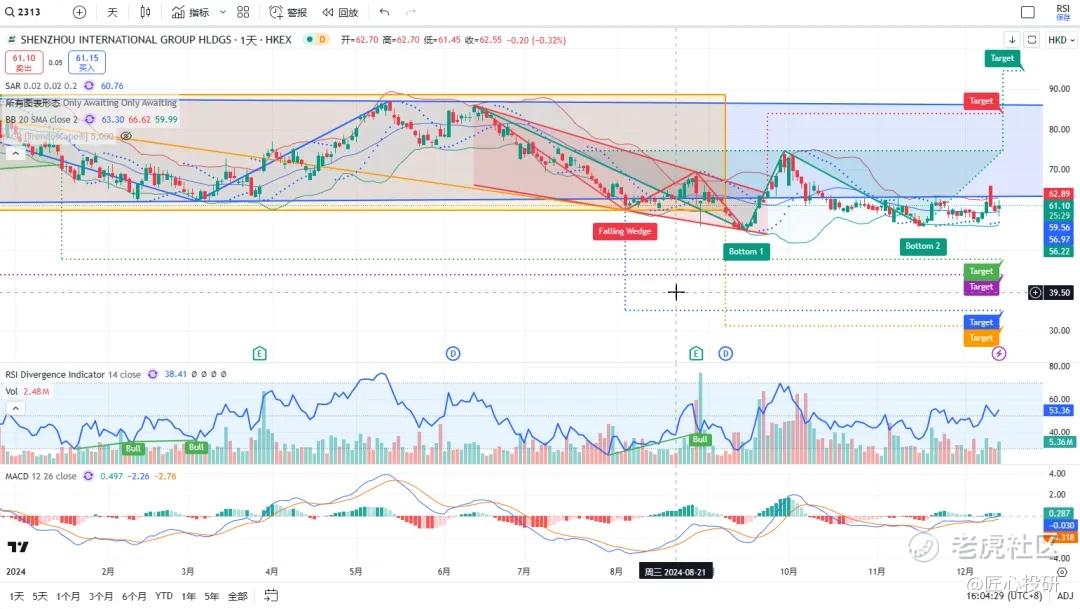Click the first dividend D marker
Screen dimensions: 1080x609
[453, 353]
